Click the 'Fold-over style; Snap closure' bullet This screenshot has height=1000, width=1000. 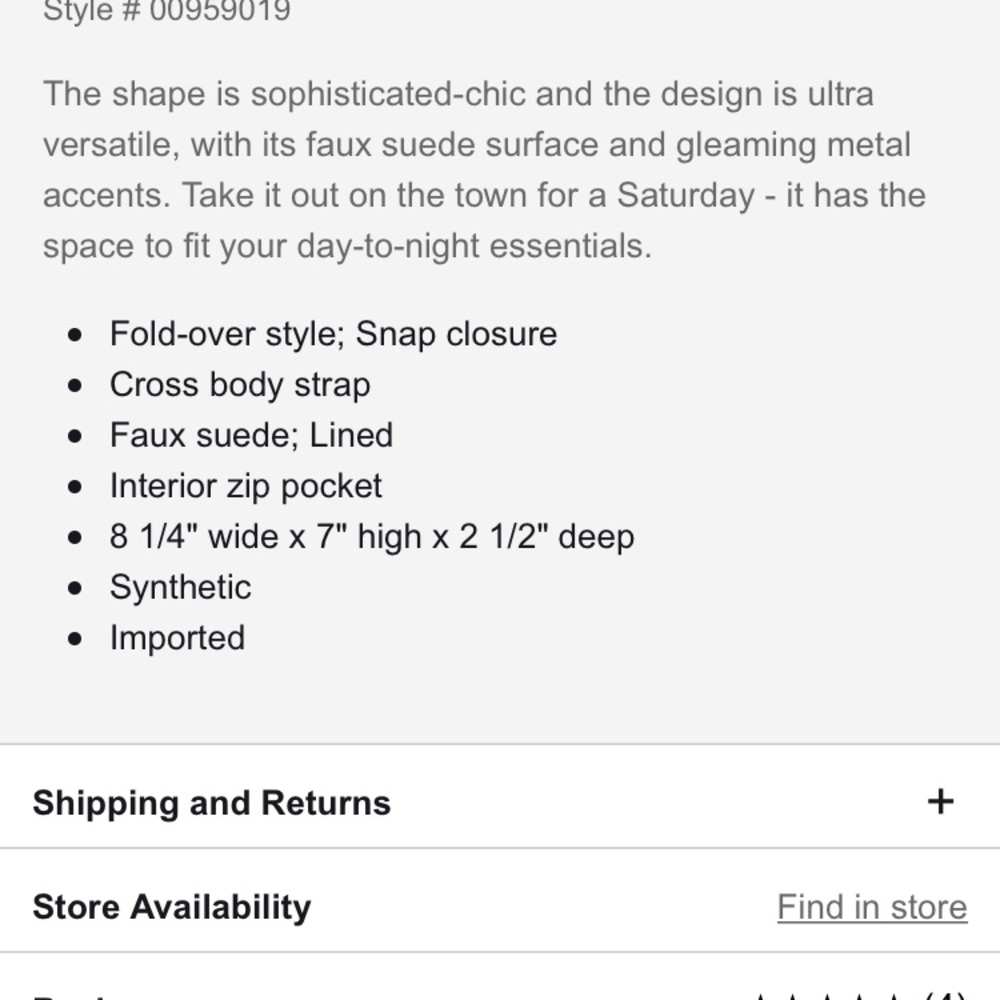(x=333, y=333)
